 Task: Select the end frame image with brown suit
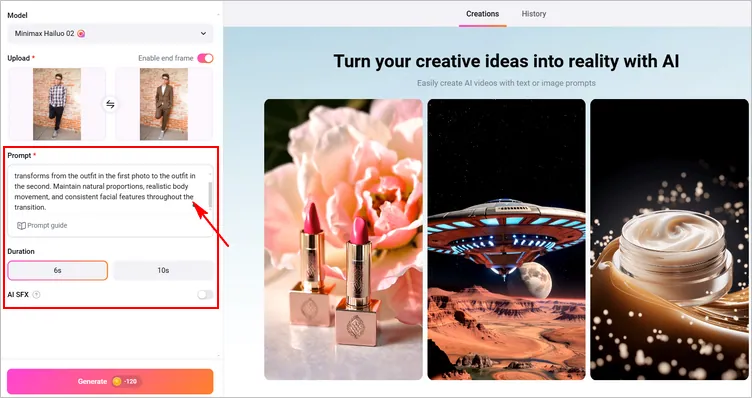tap(164, 104)
